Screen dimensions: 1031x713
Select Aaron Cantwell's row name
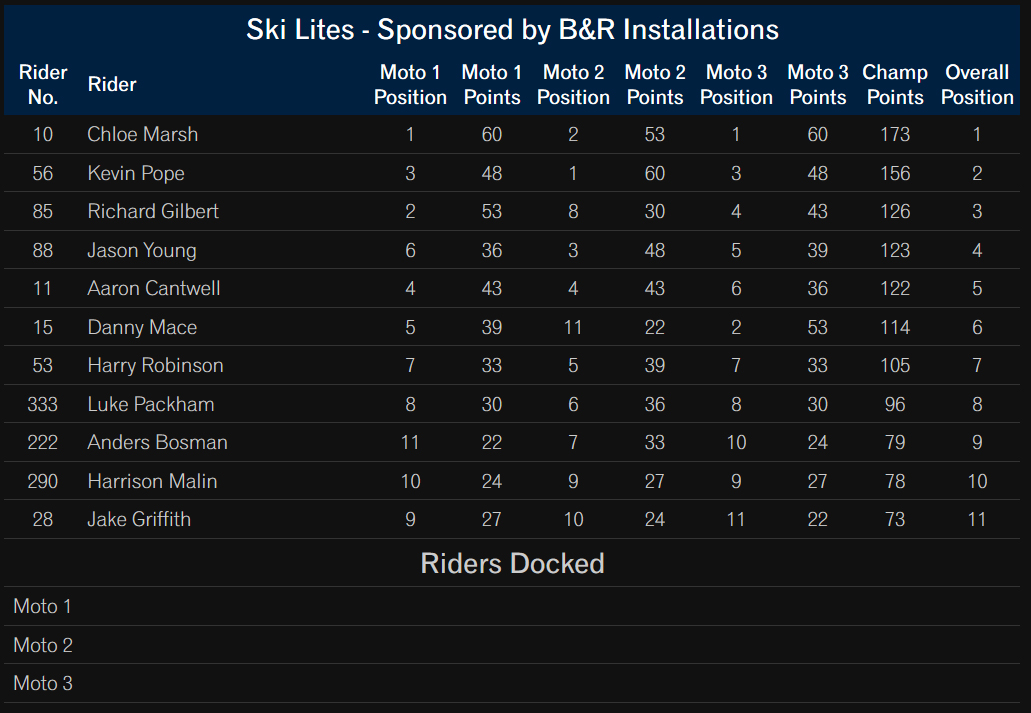154,288
